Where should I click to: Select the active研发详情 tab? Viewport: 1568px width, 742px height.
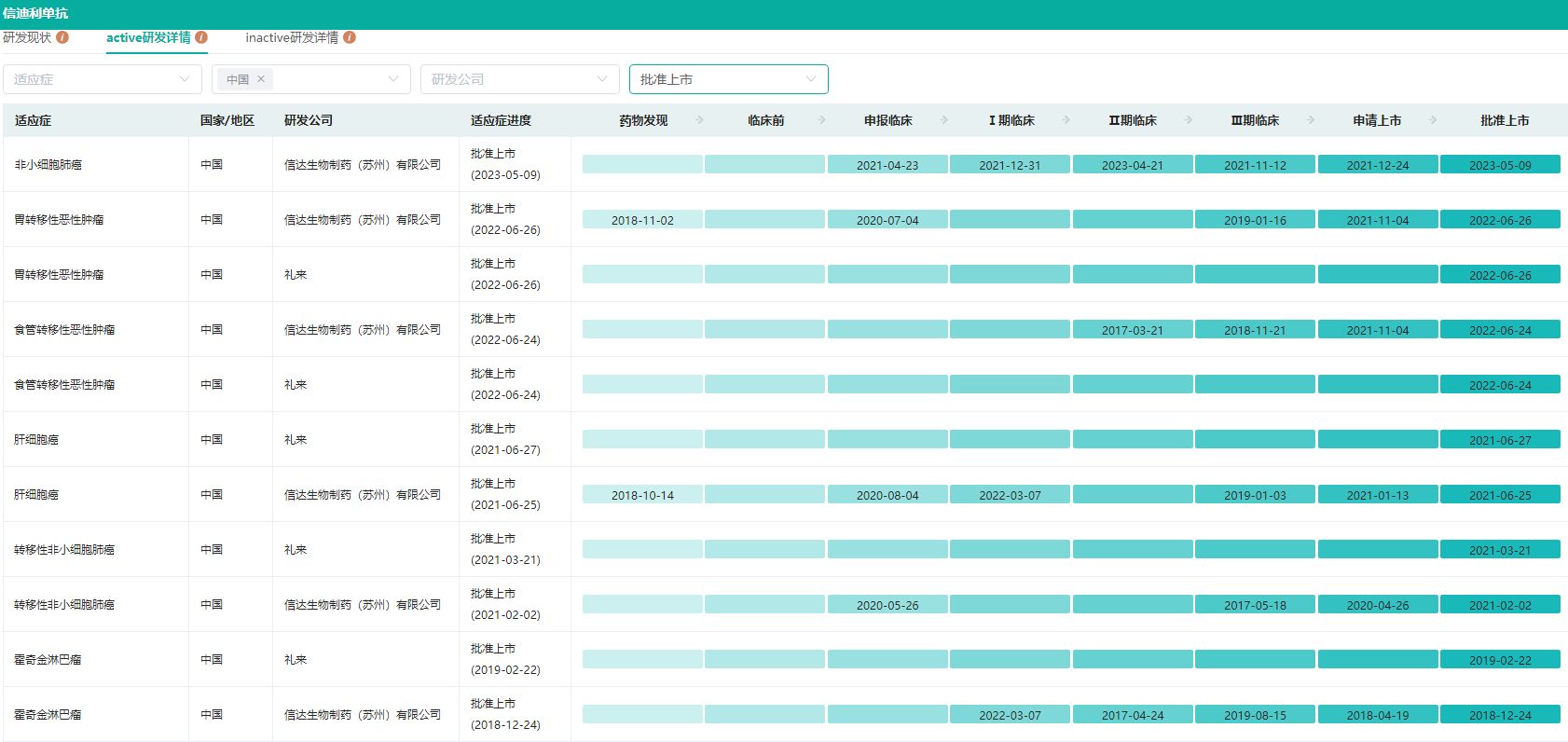click(148, 37)
